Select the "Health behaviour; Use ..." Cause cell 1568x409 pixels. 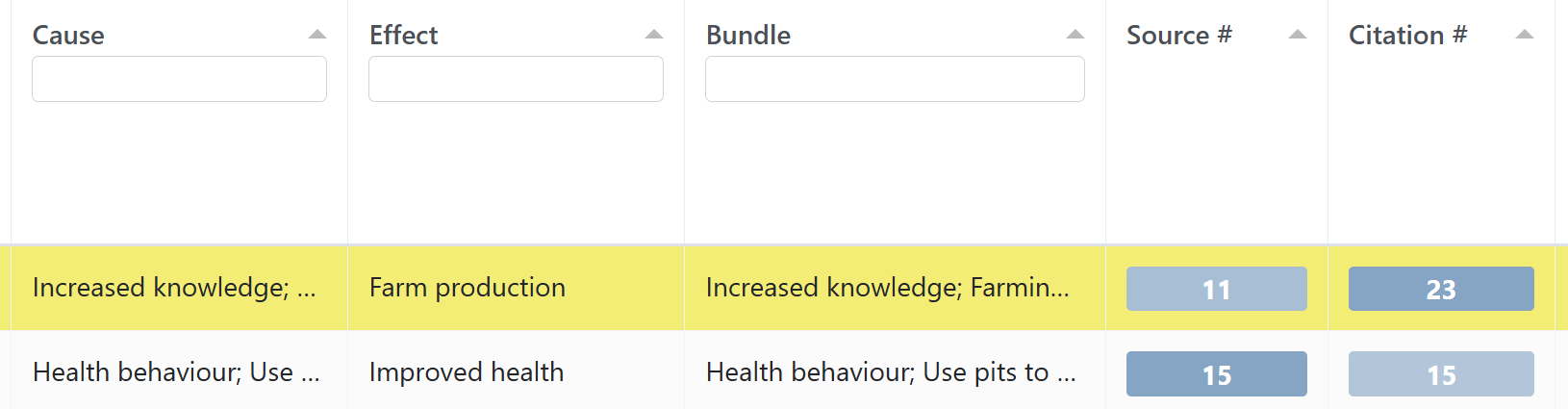point(176,372)
